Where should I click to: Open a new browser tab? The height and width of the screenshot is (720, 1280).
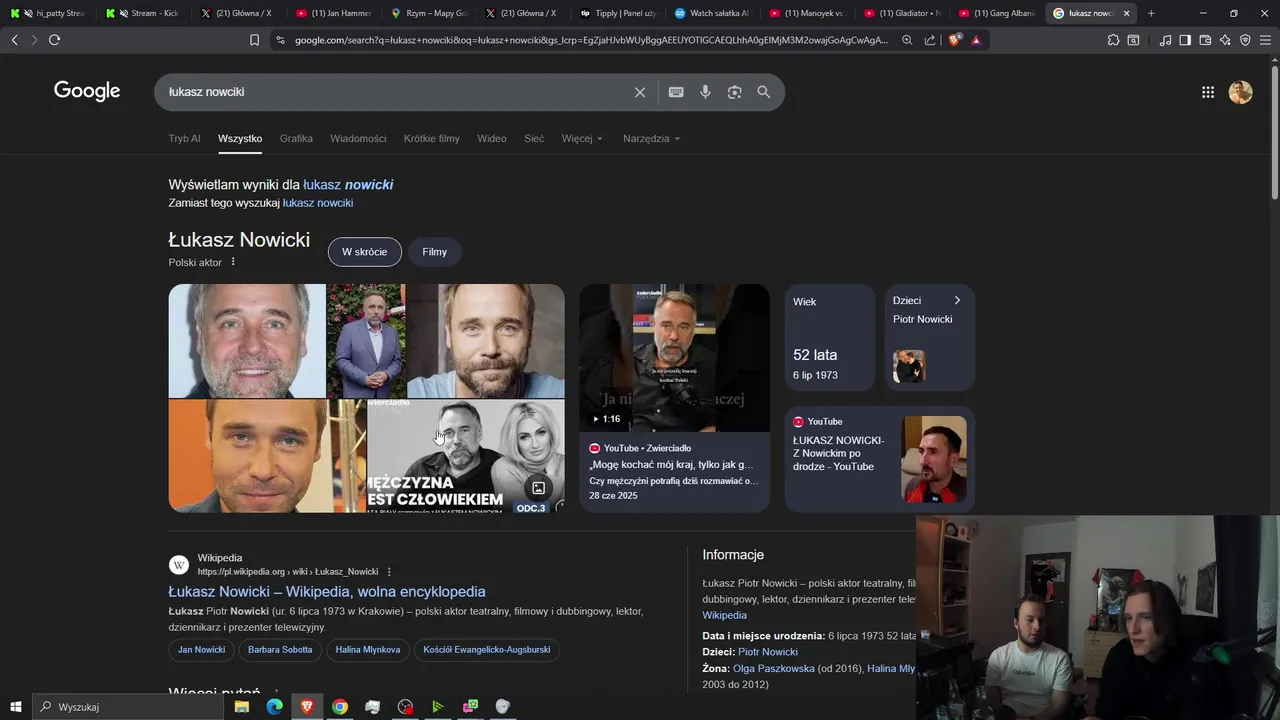click(x=1151, y=13)
